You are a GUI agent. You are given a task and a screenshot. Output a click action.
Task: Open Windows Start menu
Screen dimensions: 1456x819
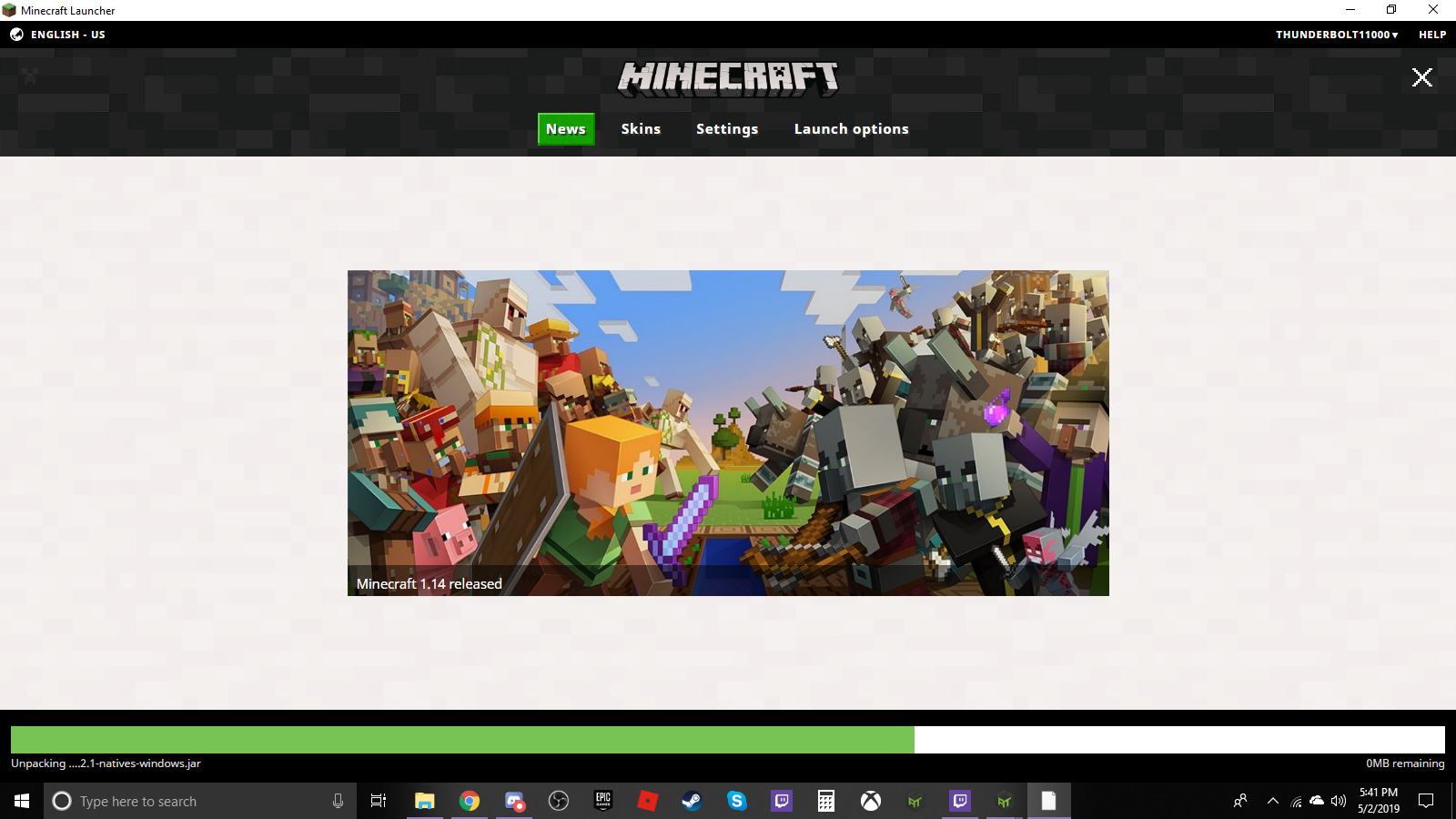(x=22, y=801)
